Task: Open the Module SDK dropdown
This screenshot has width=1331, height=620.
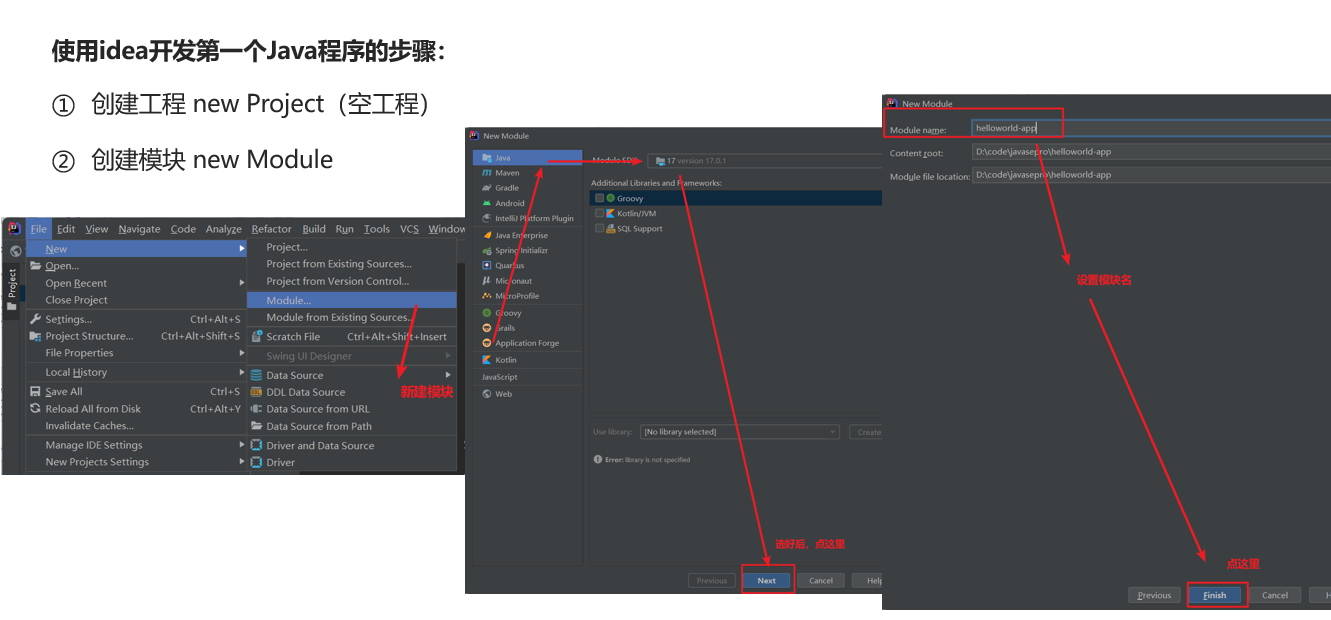Action: coord(764,160)
